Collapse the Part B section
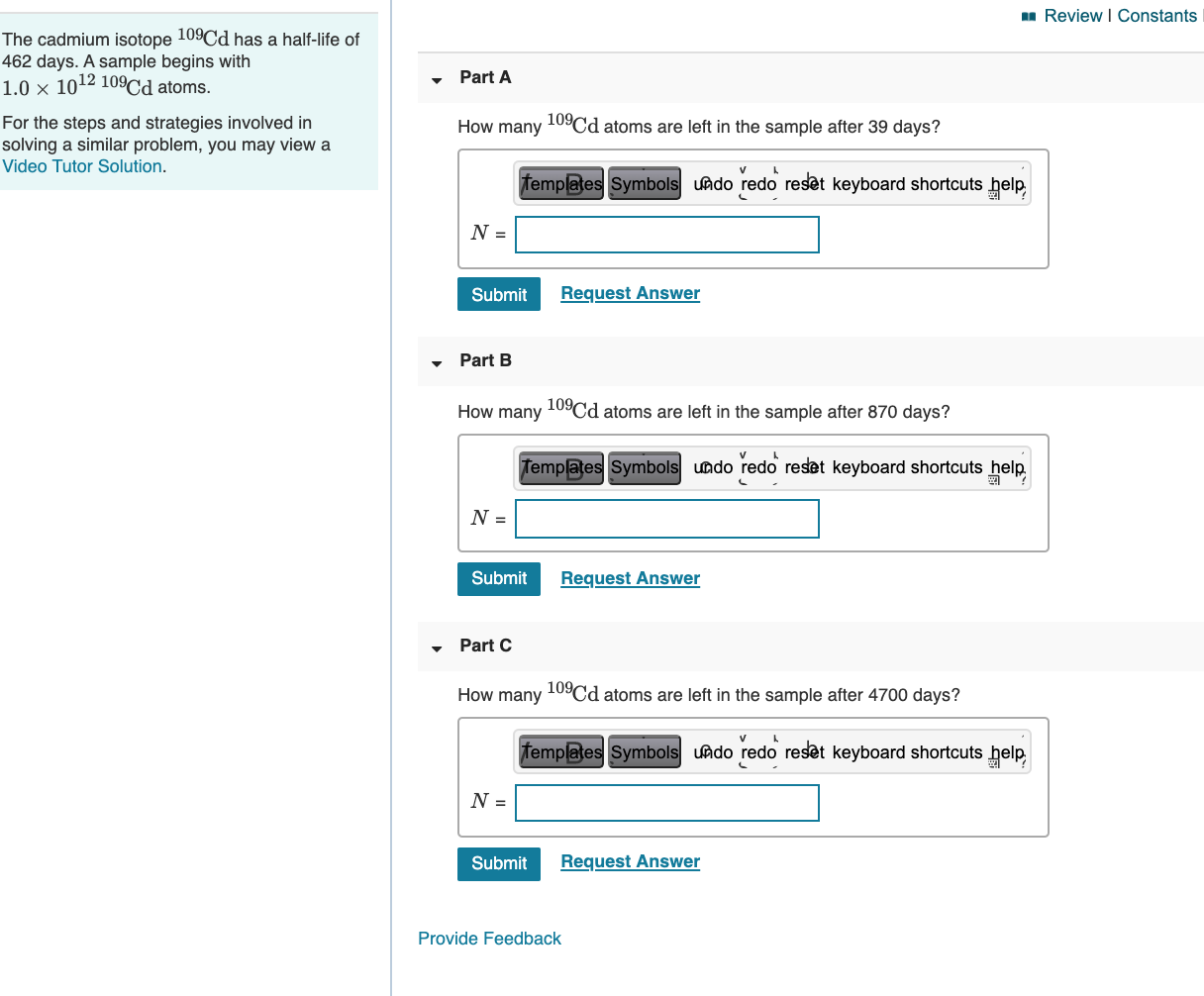The height and width of the screenshot is (996, 1204). [x=436, y=362]
